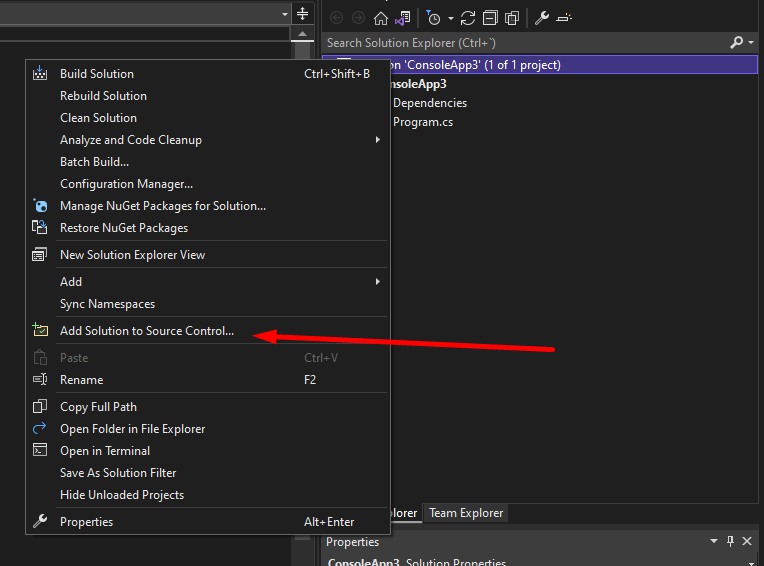The image size is (764, 566).
Task: Toggle the Preview Selected Items icon
Action: click(564, 18)
